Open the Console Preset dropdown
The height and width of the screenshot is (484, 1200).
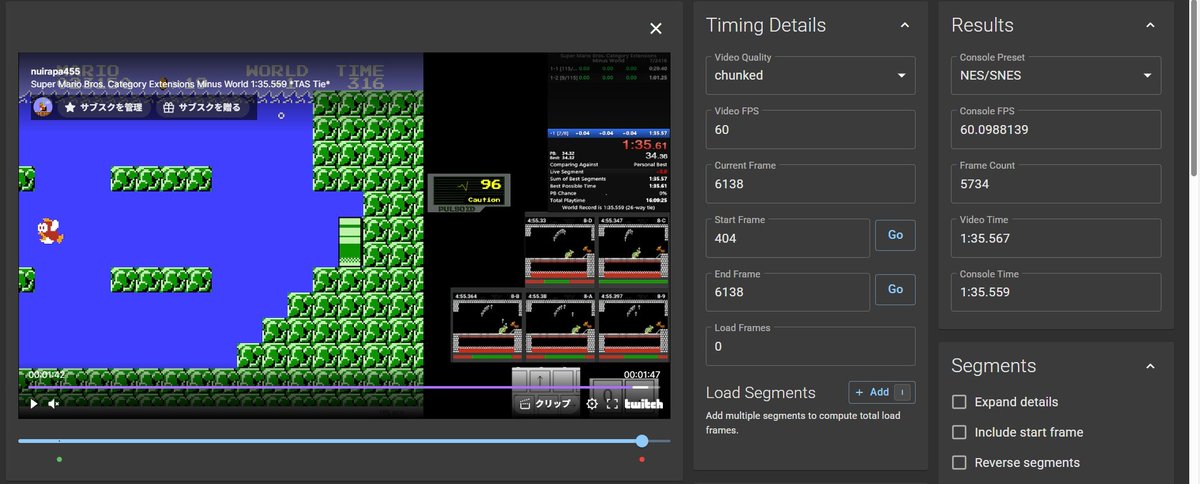pyautogui.click(x=1056, y=75)
